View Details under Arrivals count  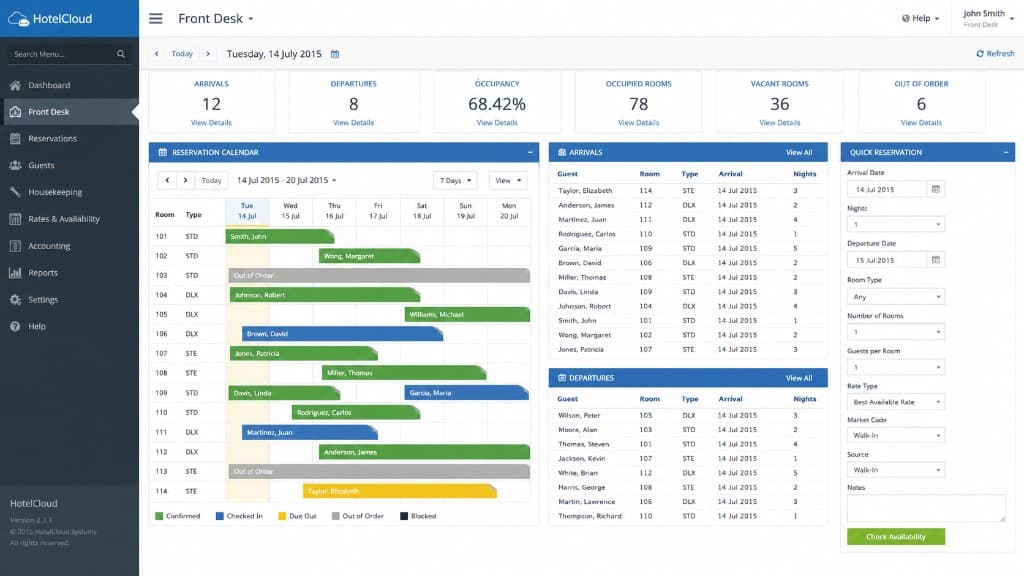click(211, 123)
